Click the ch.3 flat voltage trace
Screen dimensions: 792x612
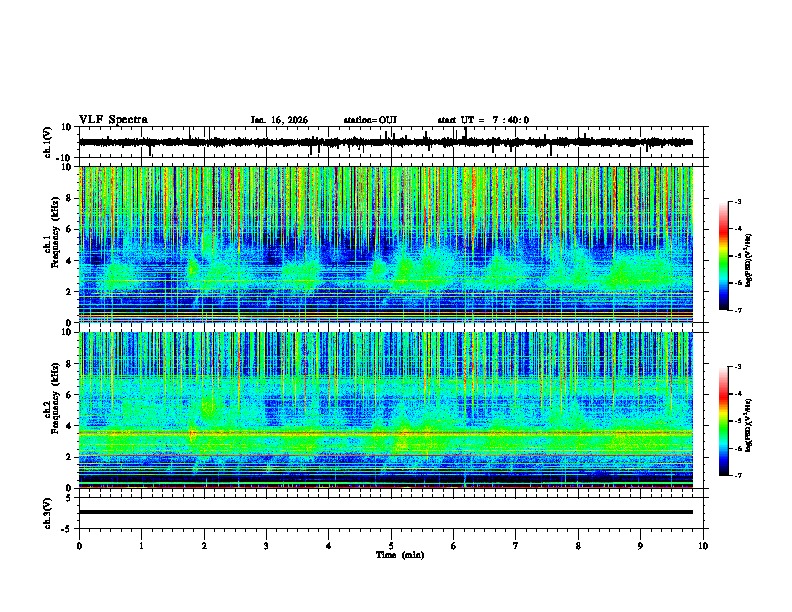(386, 512)
